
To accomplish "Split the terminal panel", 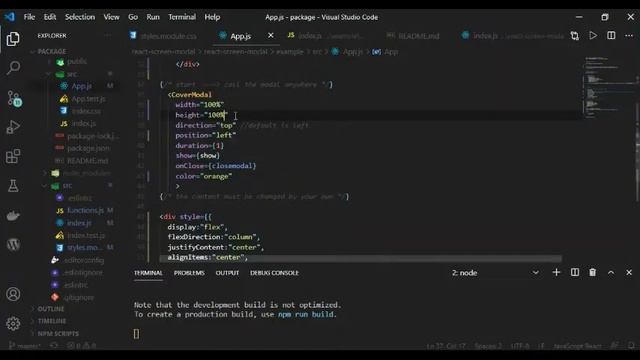I will [x=575, y=272].
